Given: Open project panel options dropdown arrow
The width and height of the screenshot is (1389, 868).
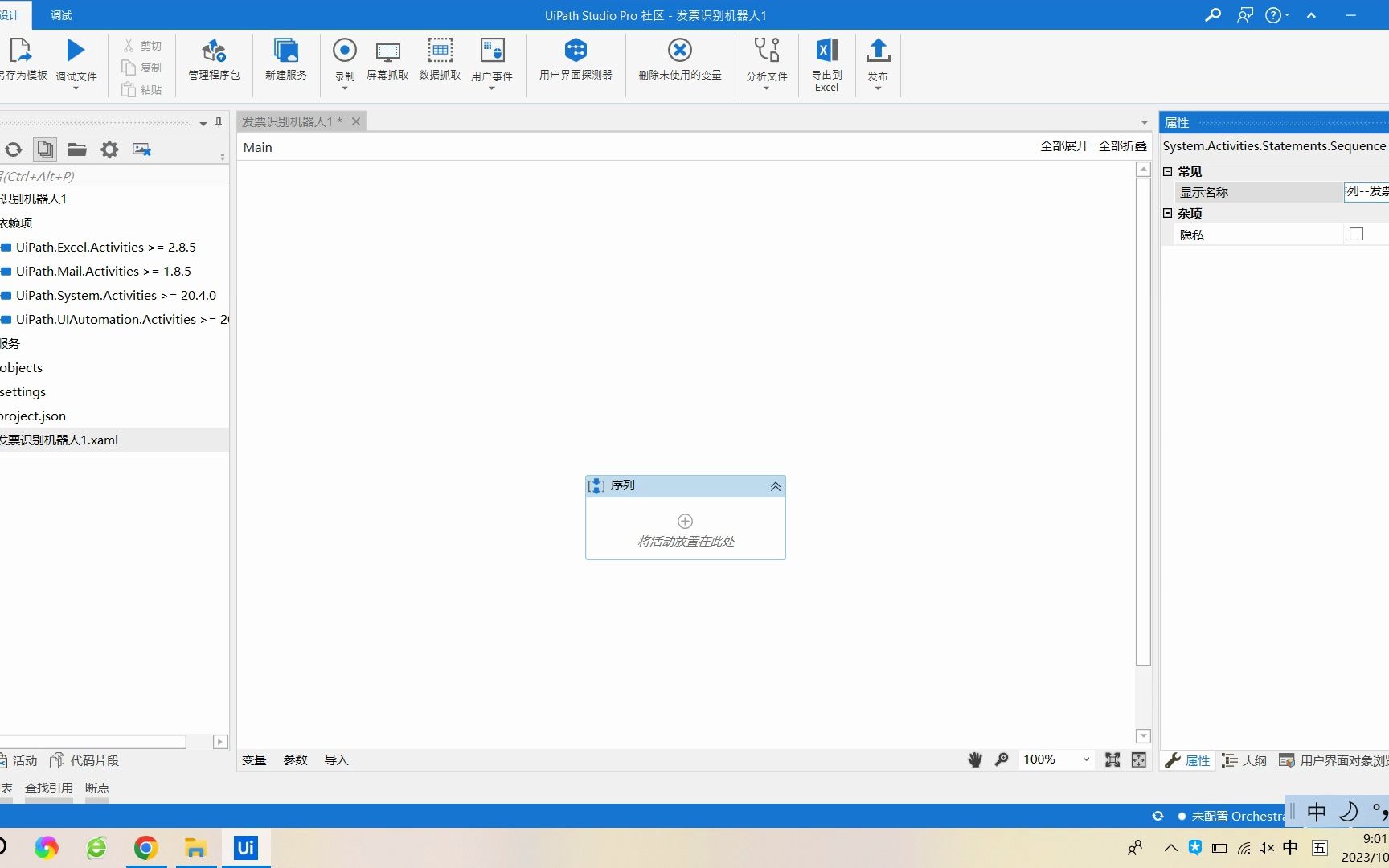Looking at the screenshot, I should [x=203, y=123].
